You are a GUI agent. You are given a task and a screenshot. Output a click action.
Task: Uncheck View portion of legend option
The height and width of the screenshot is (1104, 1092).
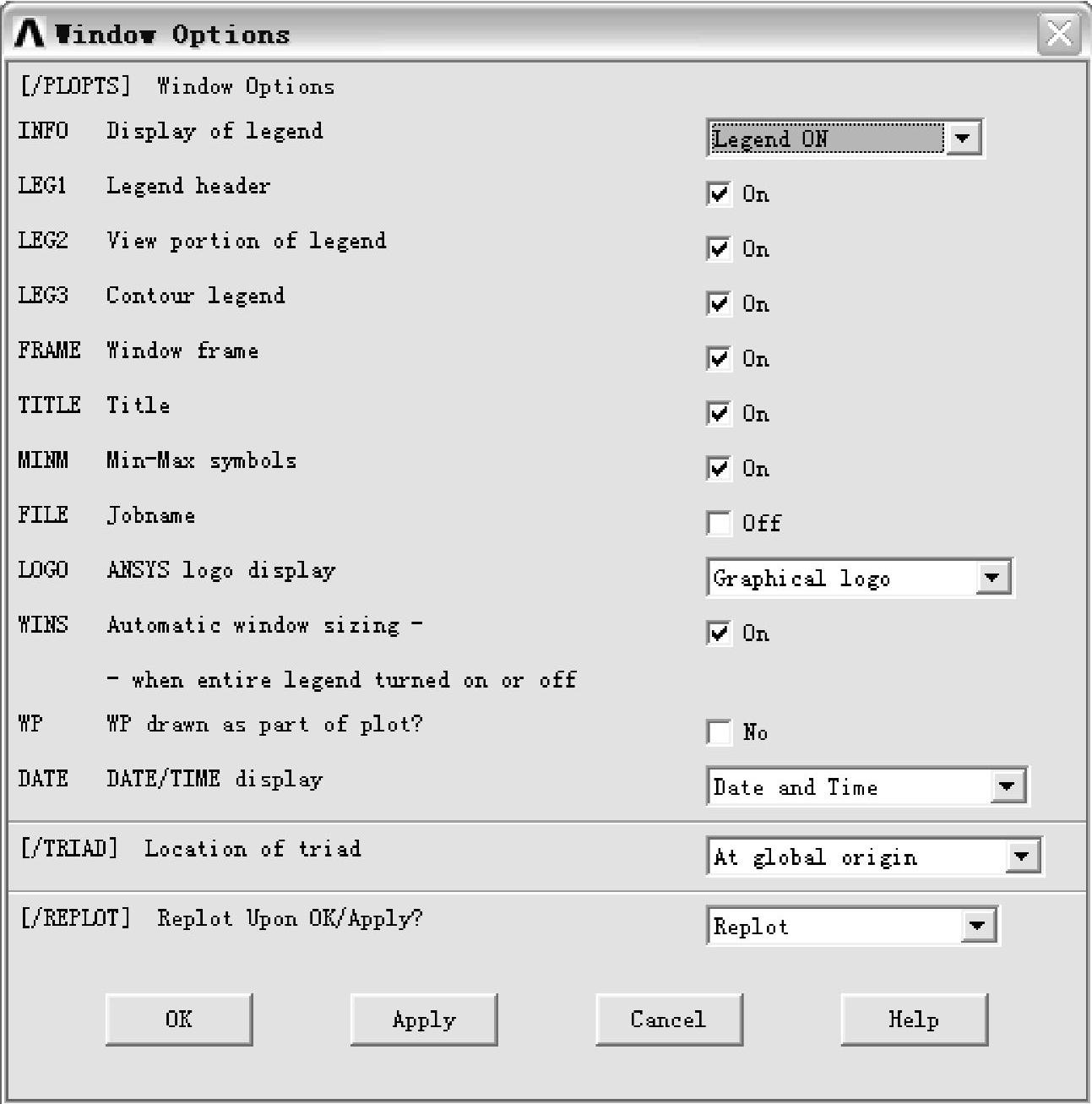(719, 248)
